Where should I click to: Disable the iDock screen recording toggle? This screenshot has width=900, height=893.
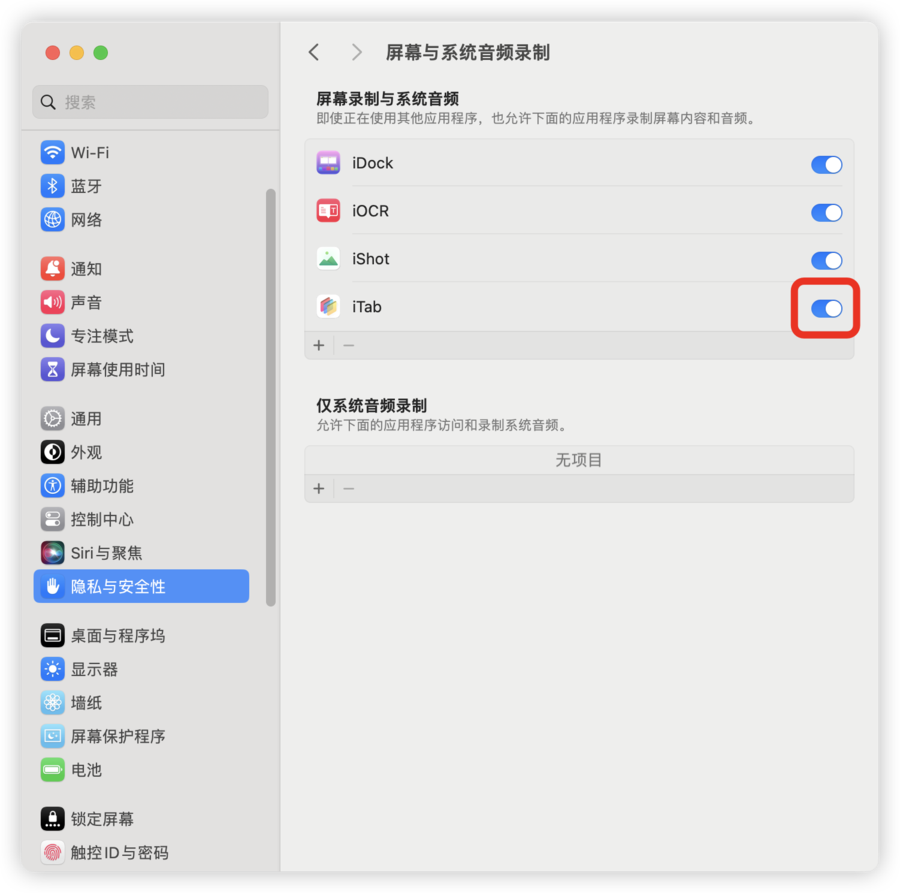pos(826,165)
